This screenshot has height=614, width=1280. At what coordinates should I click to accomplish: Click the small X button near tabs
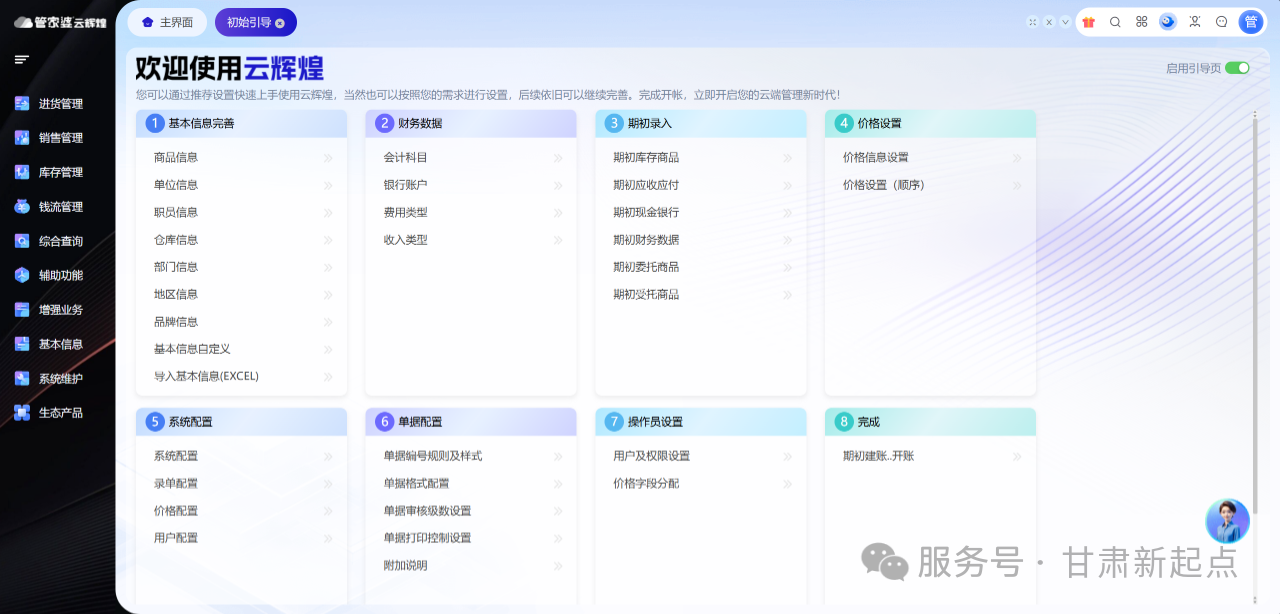pos(1049,22)
